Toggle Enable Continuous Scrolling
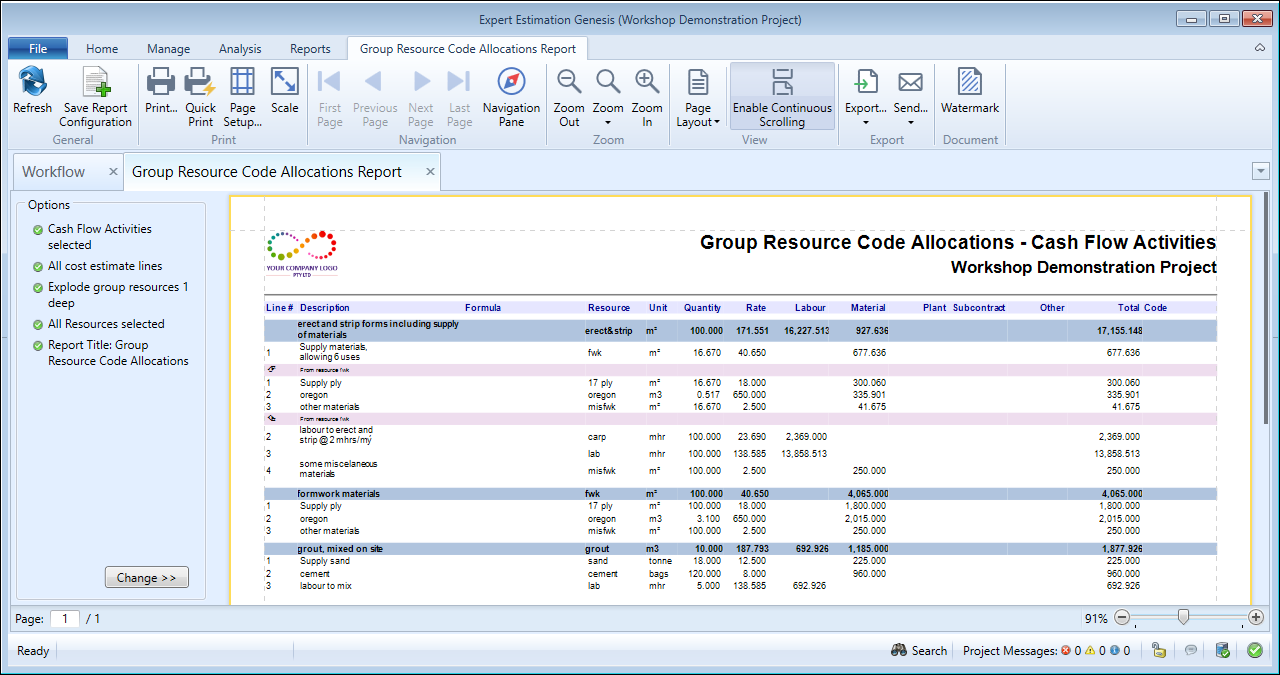This screenshot has width=1280, height=675. click(x=782, y=97)
